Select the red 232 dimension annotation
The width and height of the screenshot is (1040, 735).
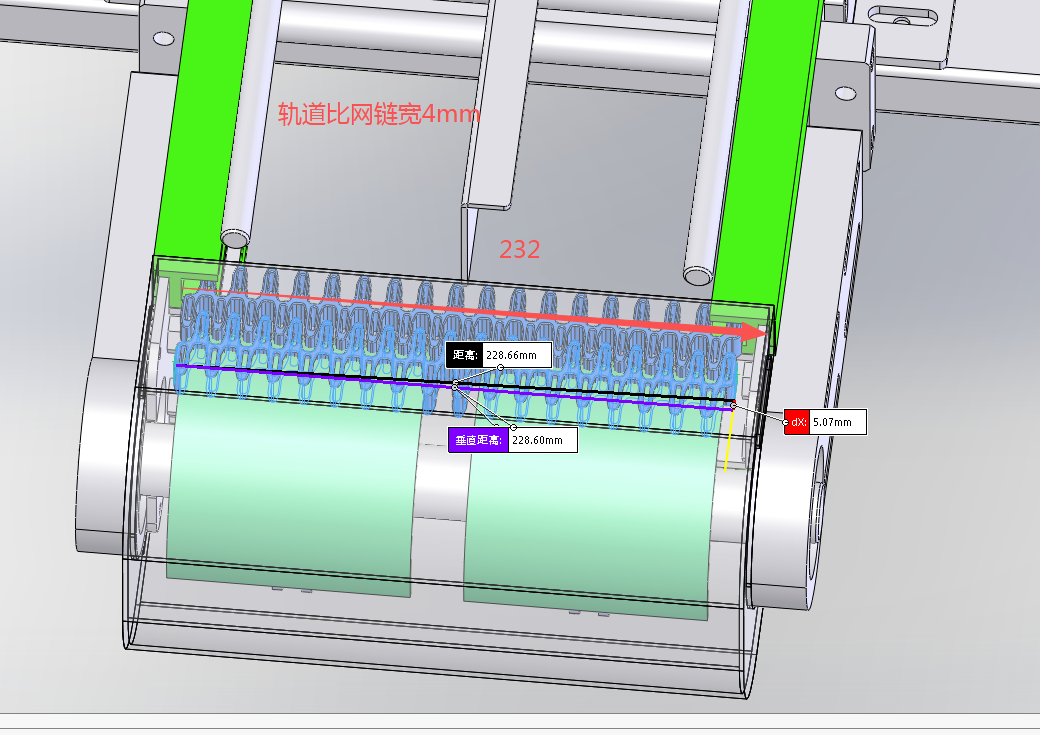click(519, 249)
